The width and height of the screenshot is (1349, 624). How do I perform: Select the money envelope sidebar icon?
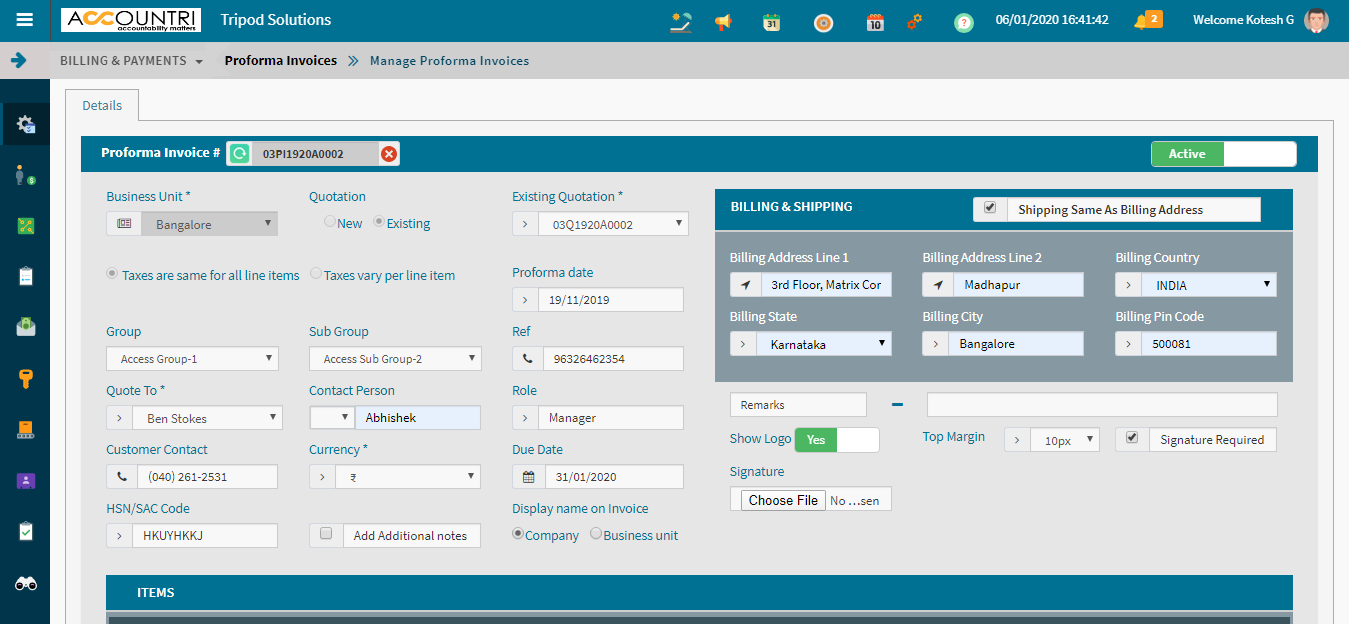pyautogui.click(x=26, y=327)
